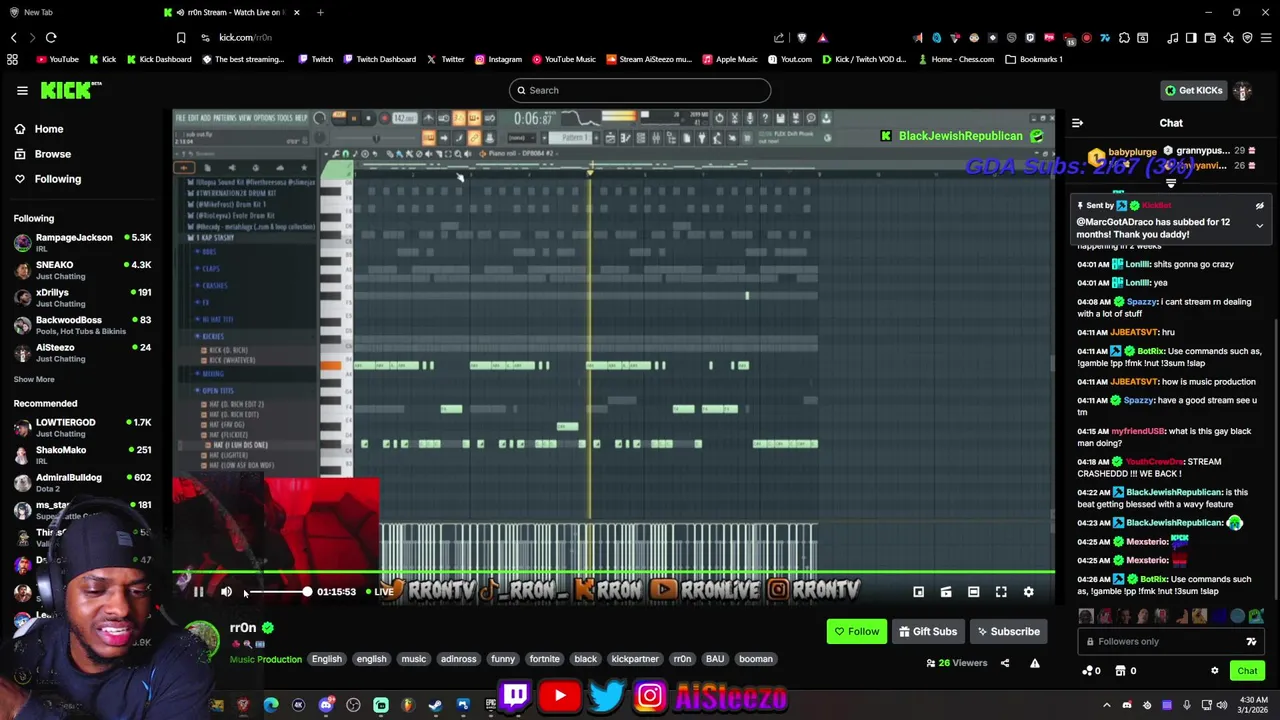Image resolution: width=1280 pixels, height=720 pixels.
Task: Collapse the chat panel icon
Action: [x=1077, y=123]
